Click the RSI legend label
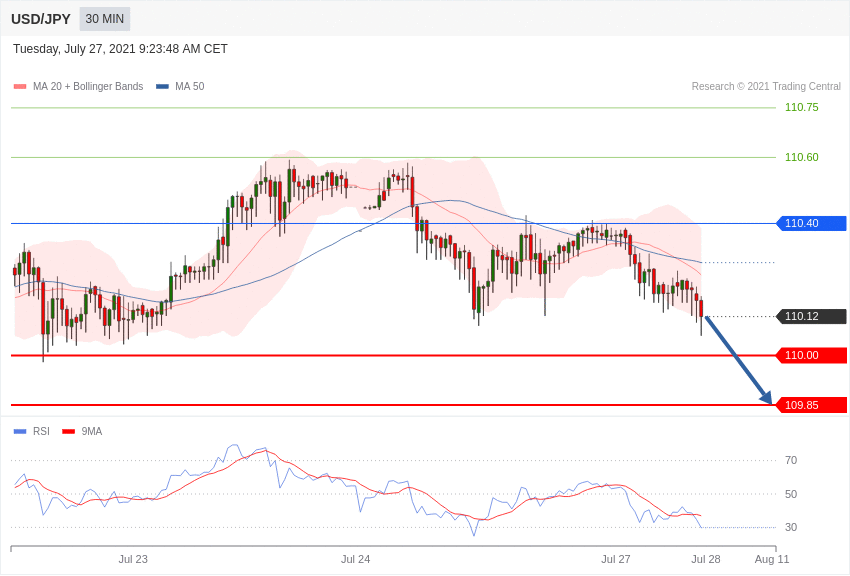The image size is (850, 576). click(x=41, y=431)
